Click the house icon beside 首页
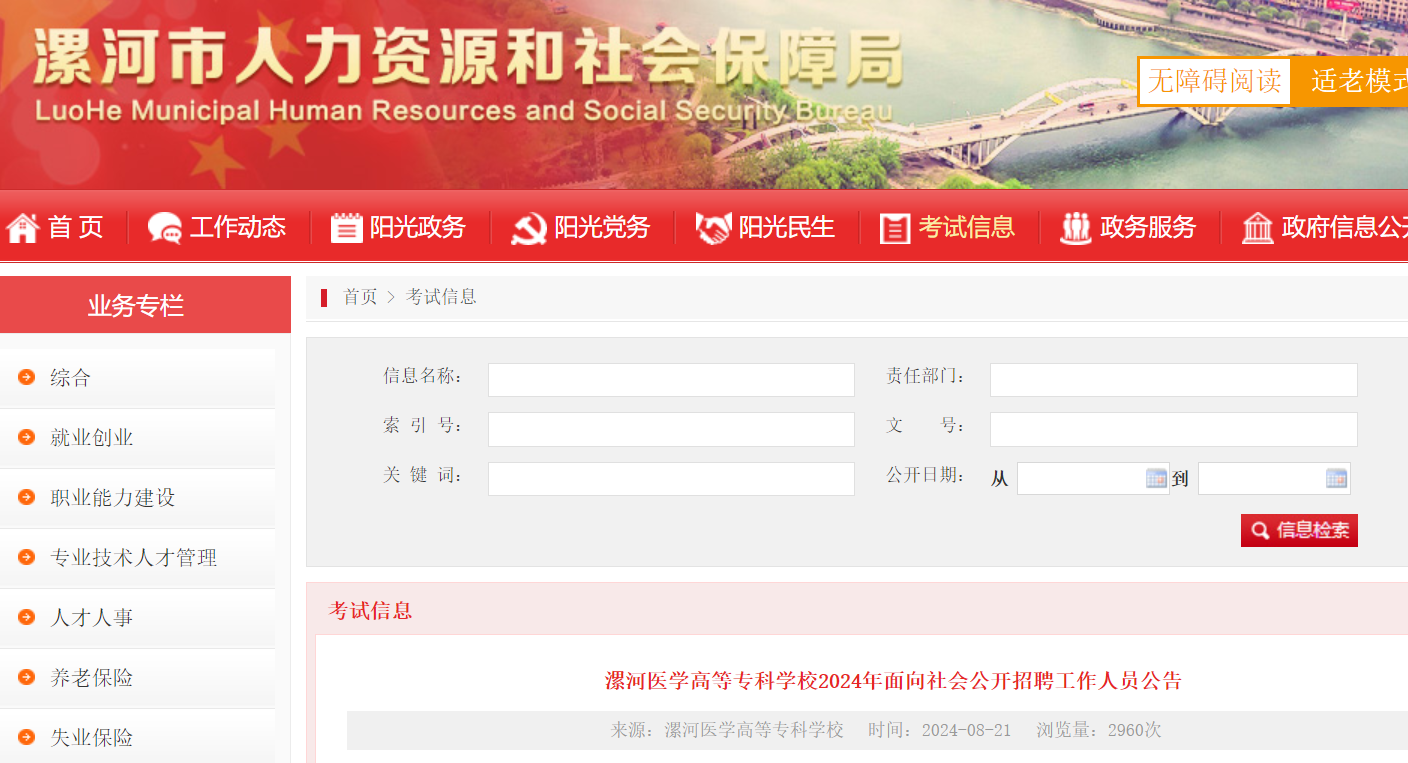 click(22, 228)
